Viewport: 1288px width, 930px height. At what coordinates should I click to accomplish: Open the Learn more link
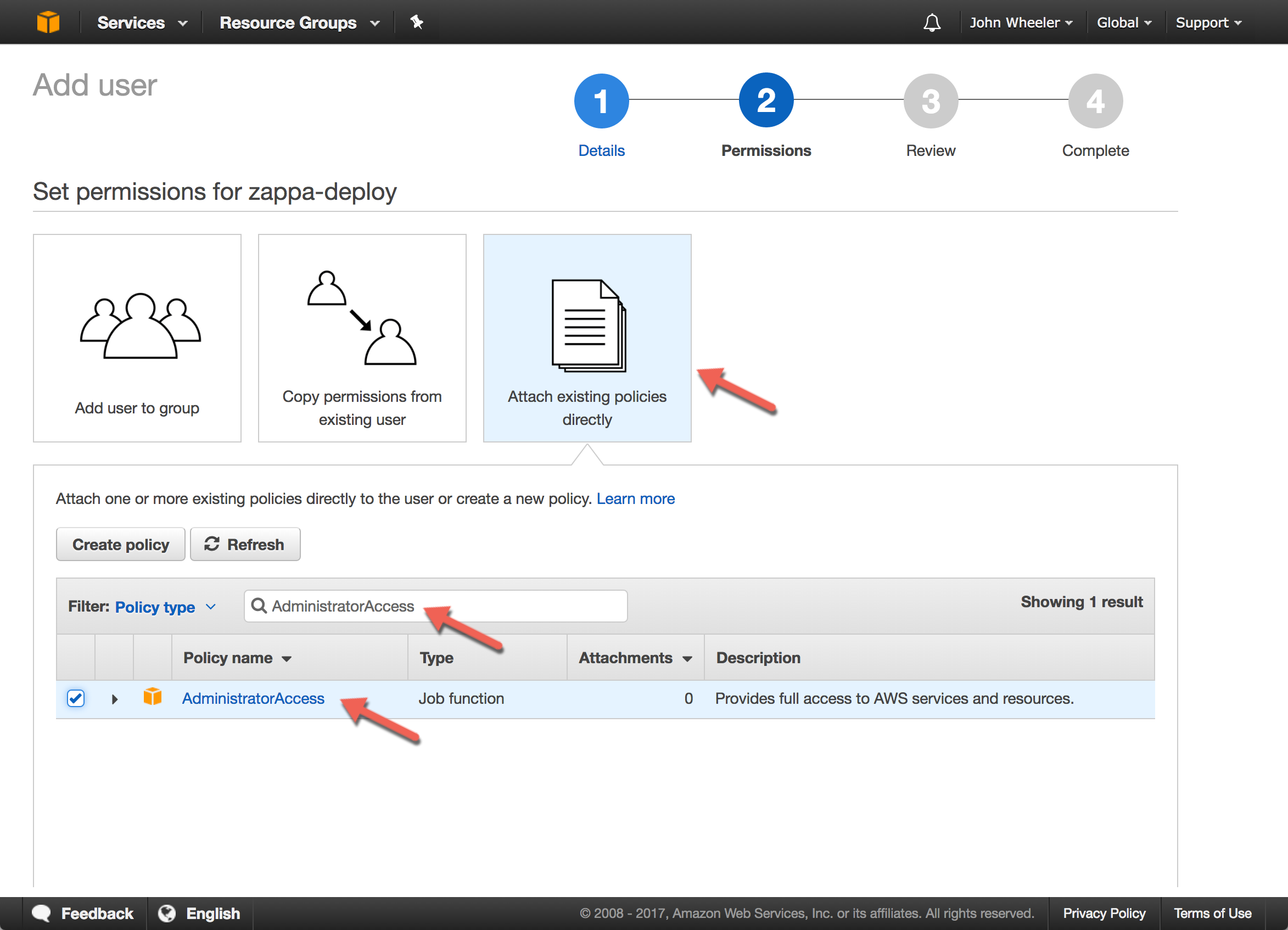click(x=635, y=498)
